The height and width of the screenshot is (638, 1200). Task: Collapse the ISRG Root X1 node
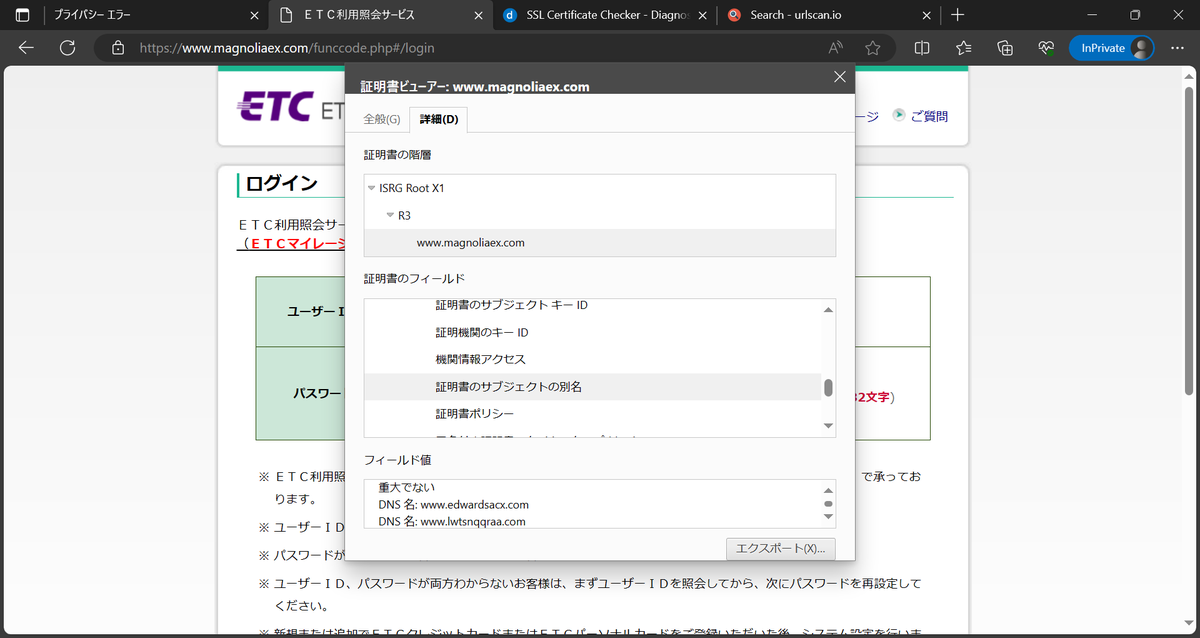(372, 188)
